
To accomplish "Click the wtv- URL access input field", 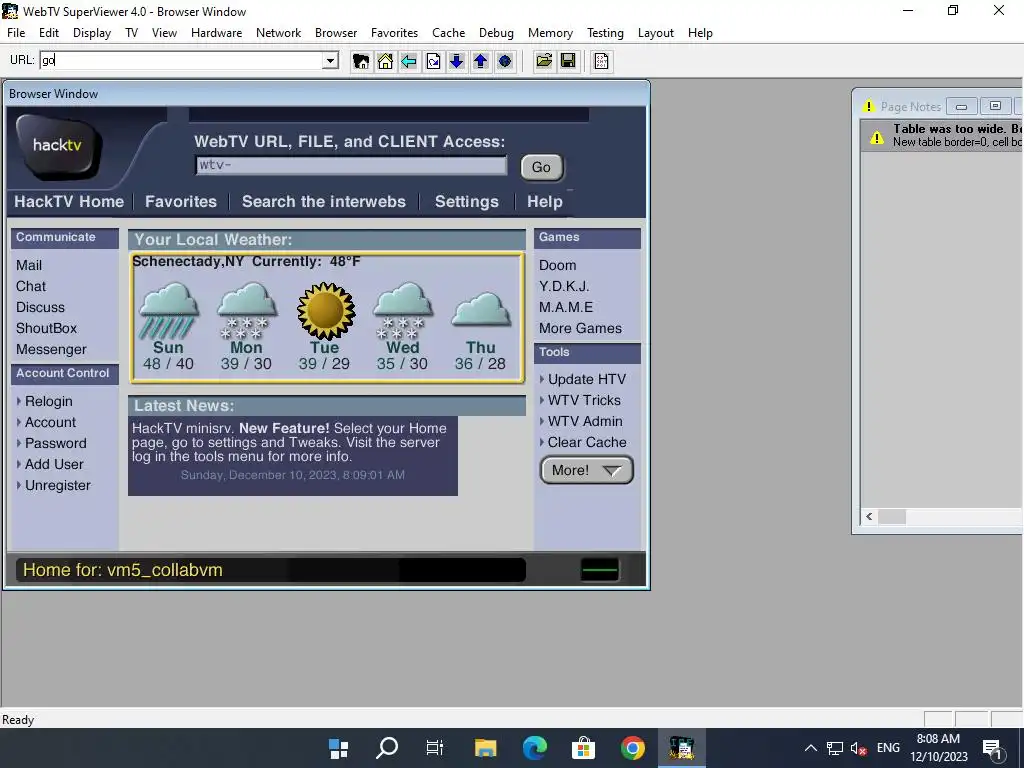I will (x=351, y=165).
